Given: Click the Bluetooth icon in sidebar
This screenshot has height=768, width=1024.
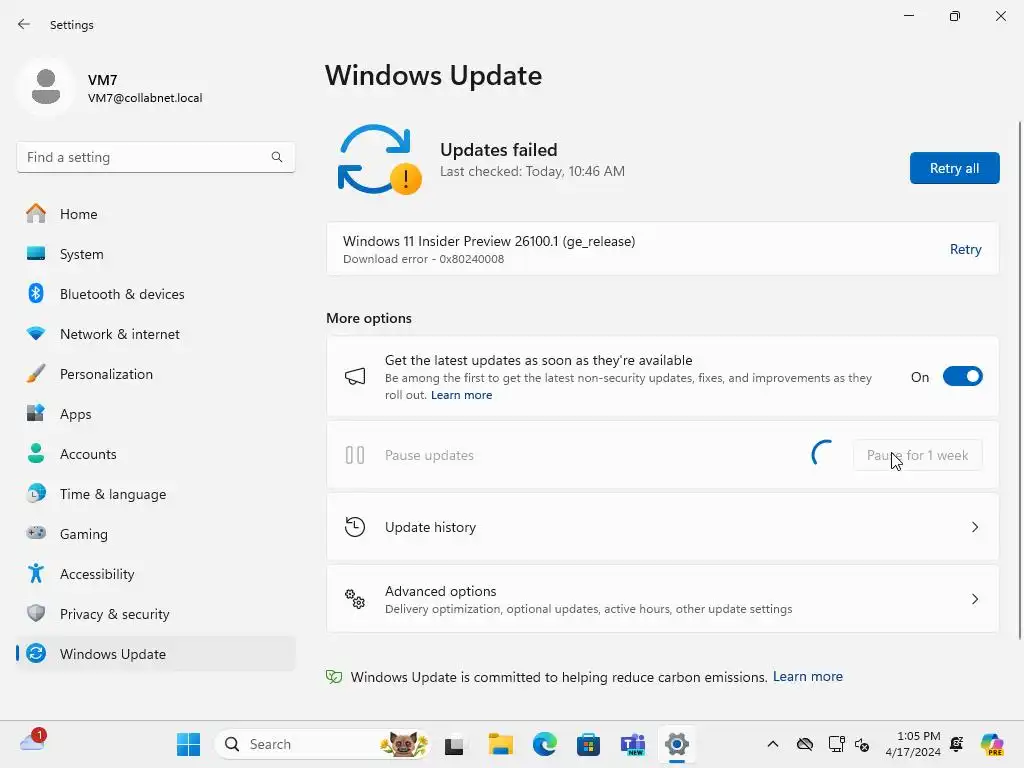Looking at the screenshot, I should coord(36,293).
